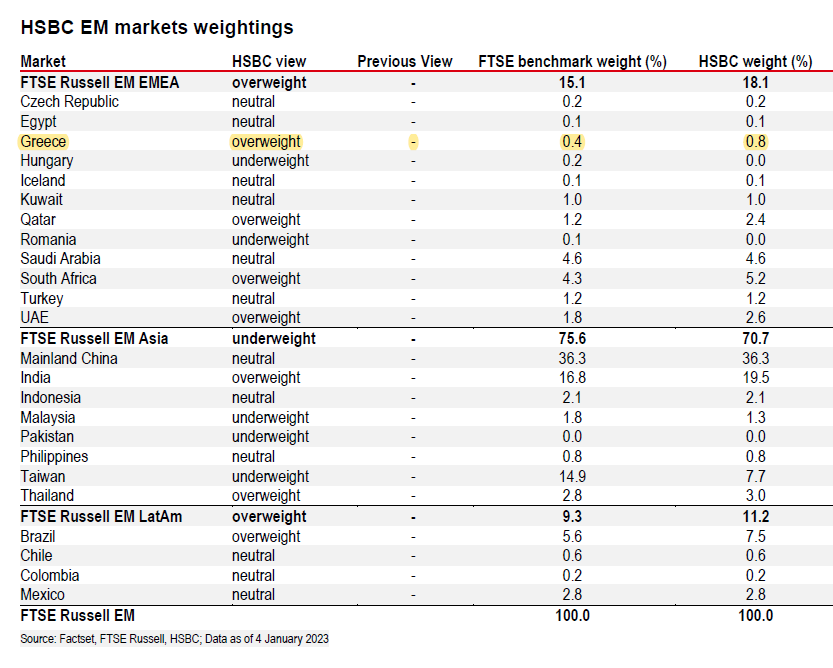Select the 'Mainland China' market cell
833x668 pixels.
69,359
